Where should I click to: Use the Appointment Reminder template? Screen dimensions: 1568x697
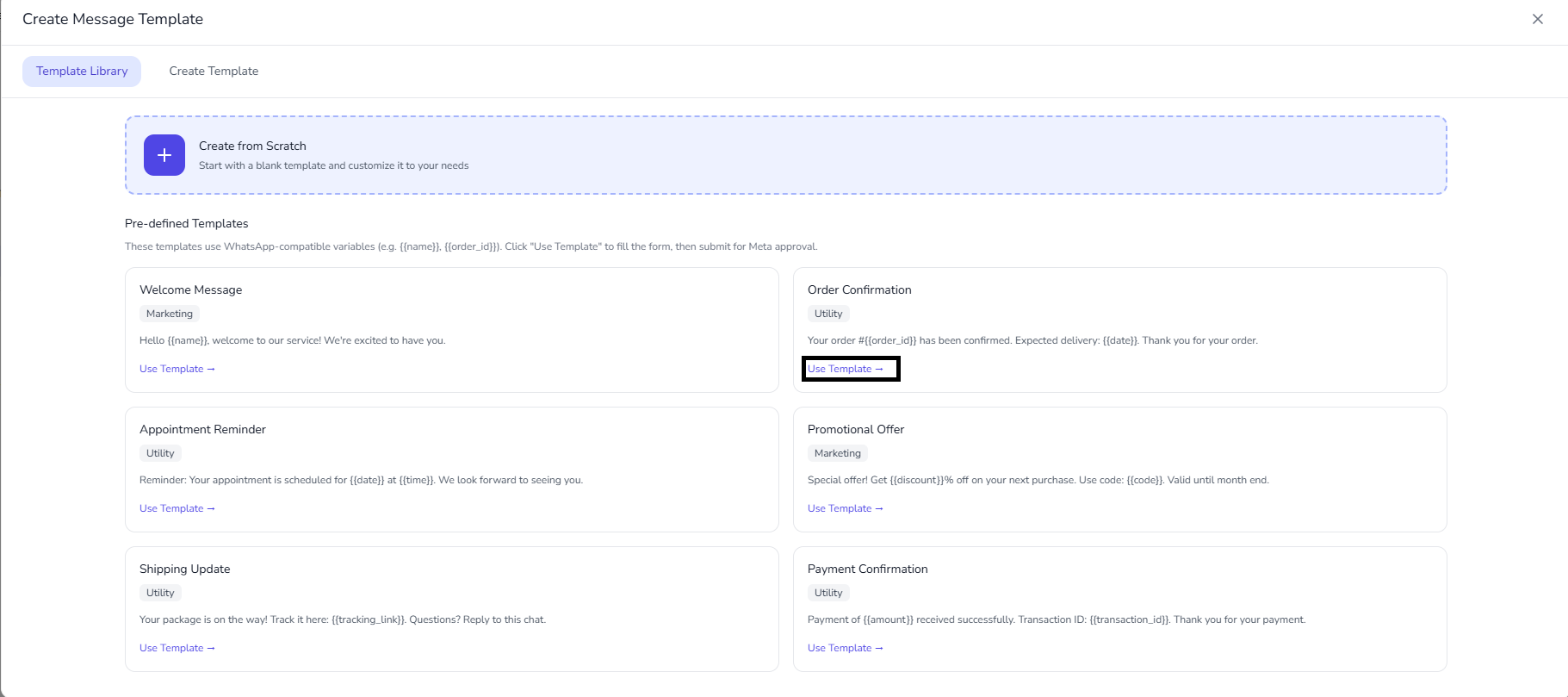177,508
